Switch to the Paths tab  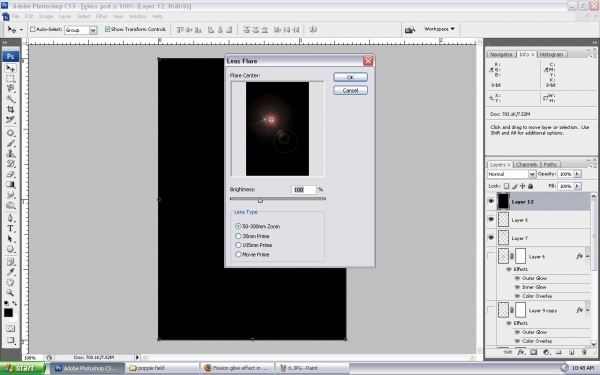pos(550,165)
